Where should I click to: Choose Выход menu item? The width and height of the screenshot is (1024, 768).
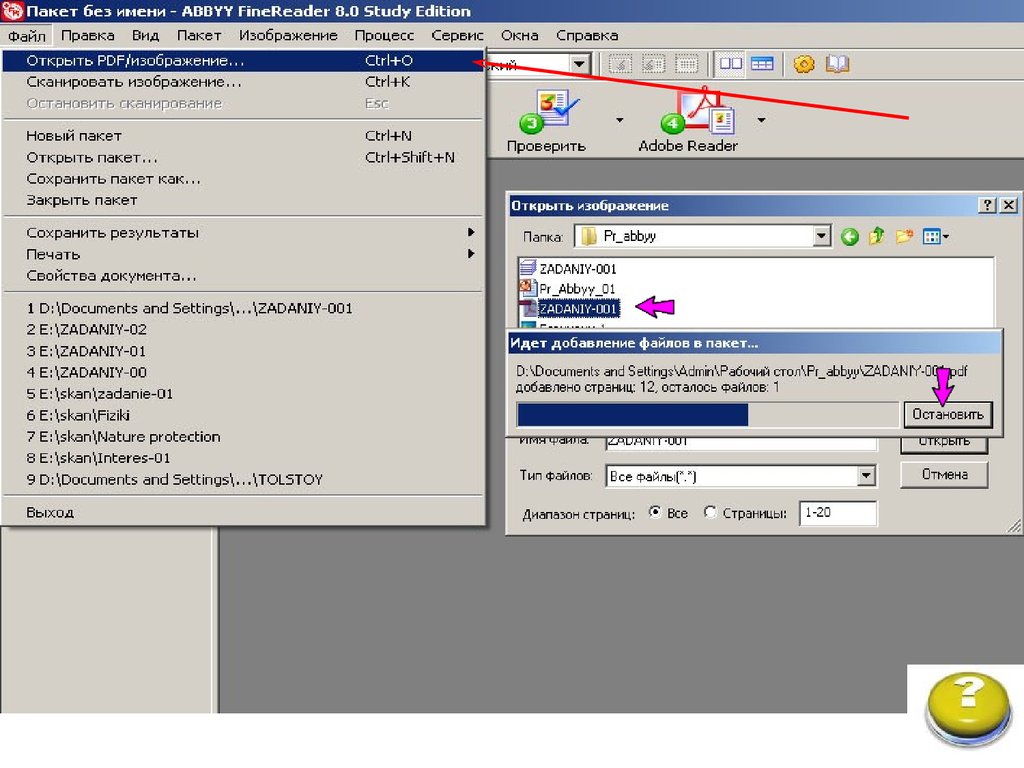click(x=242, y=513)
